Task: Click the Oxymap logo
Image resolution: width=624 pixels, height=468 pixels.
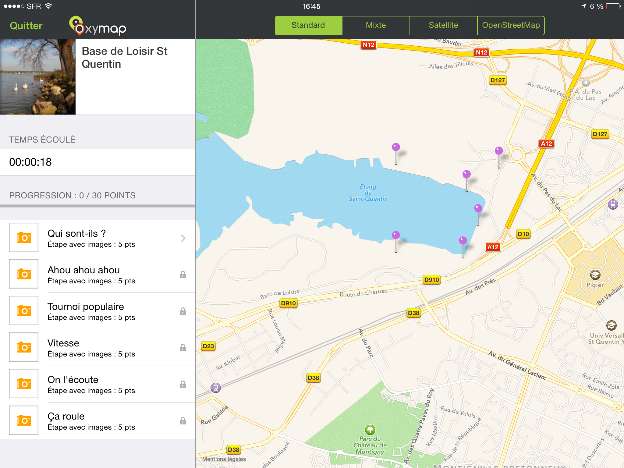Action: pyautogui.click(x=97, y=25)
